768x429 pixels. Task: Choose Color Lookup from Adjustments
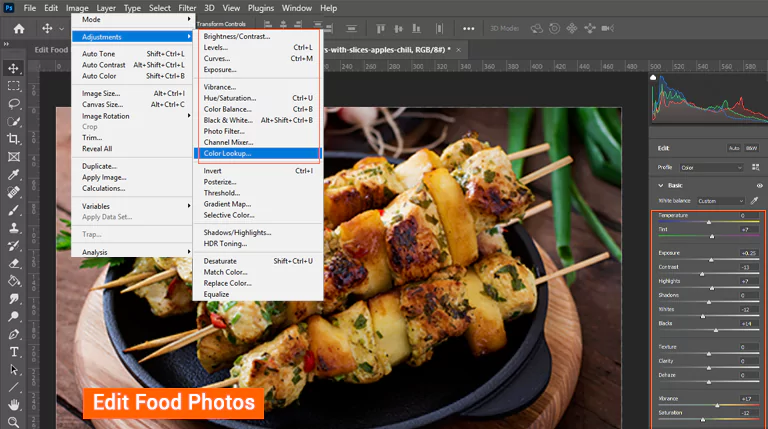[258, 153]
